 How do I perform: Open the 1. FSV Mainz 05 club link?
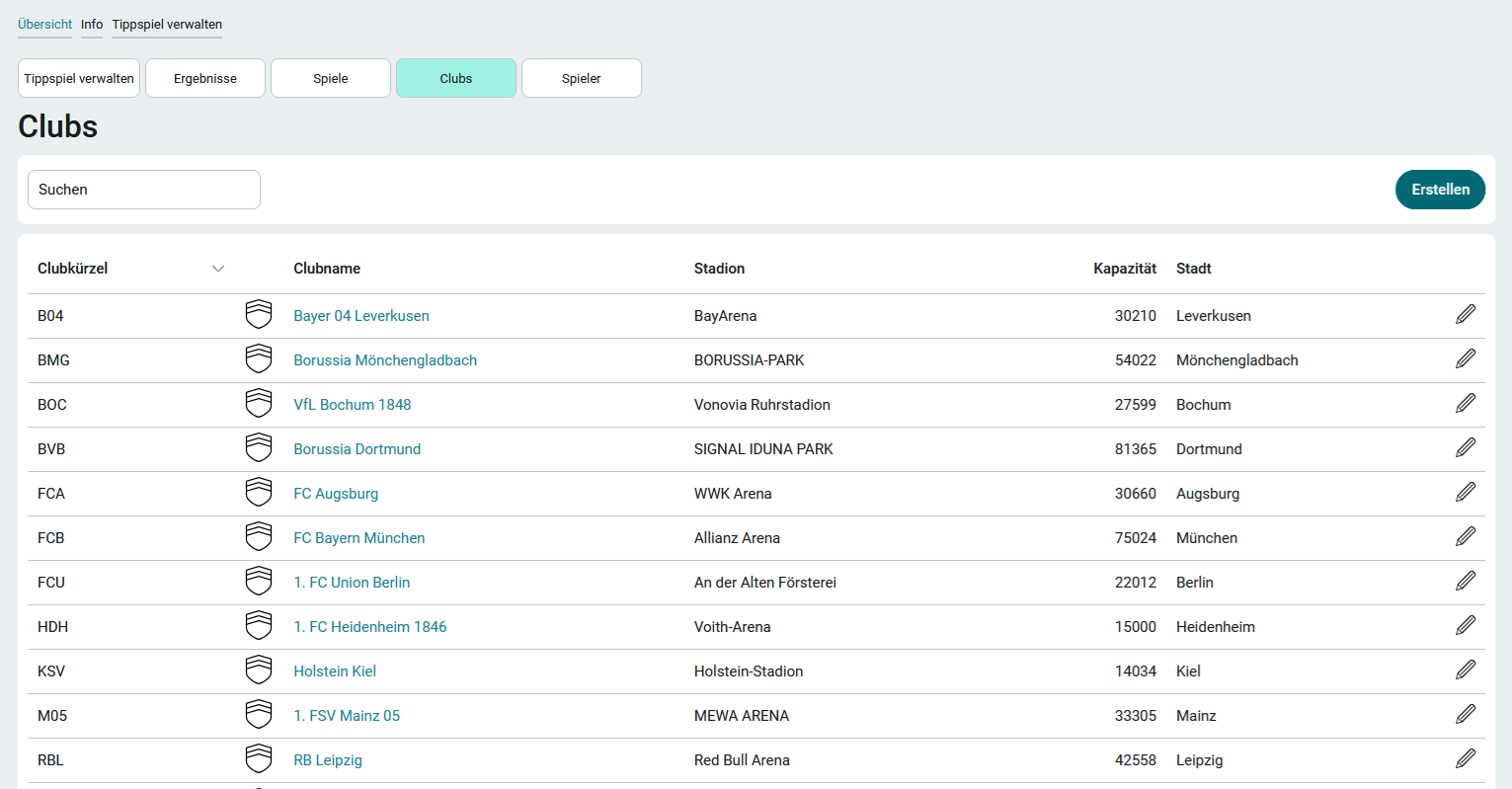point(347,716)
